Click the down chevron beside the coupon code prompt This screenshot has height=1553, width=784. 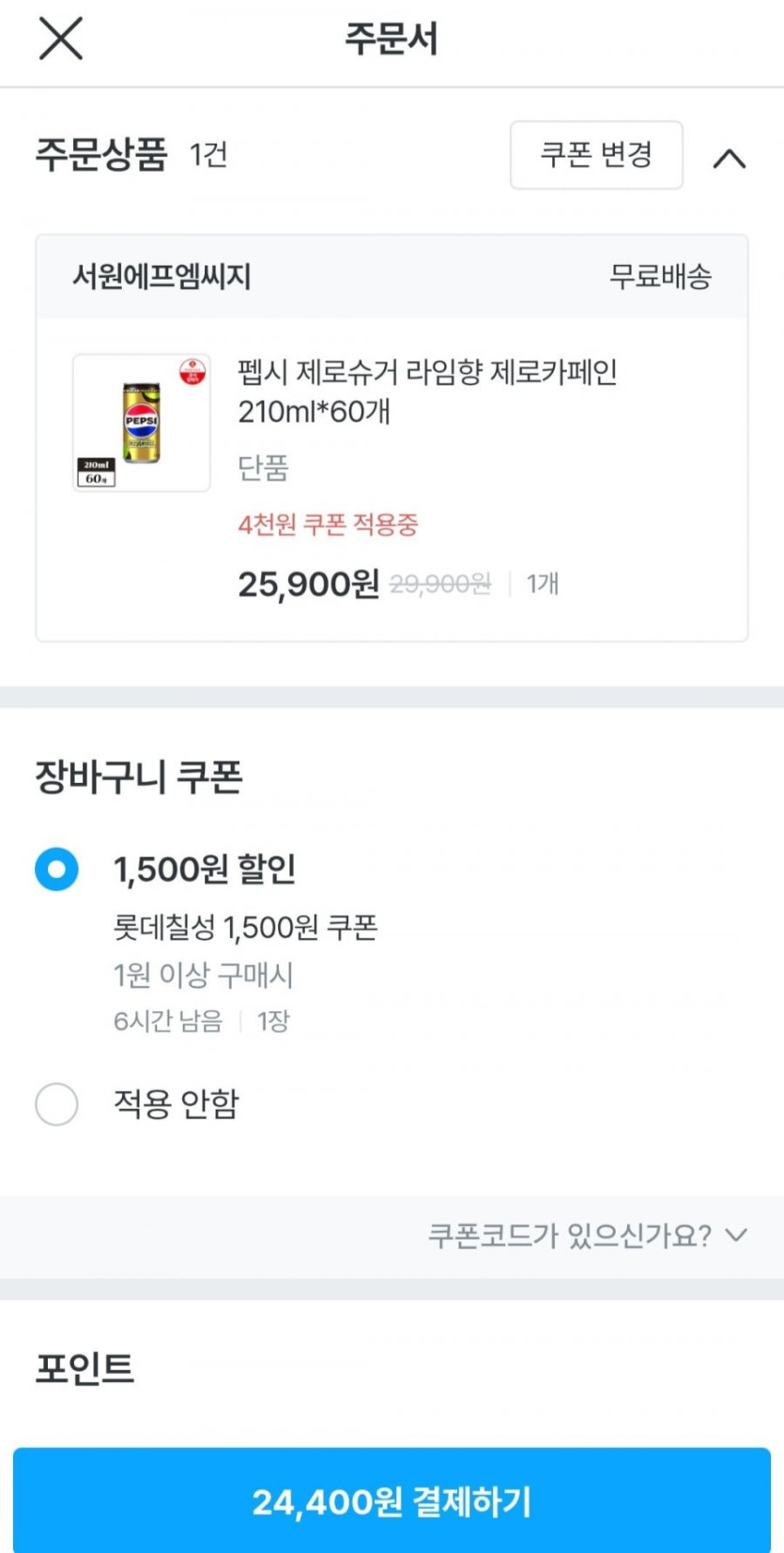pyautogui.click(x=737, y=1235)
